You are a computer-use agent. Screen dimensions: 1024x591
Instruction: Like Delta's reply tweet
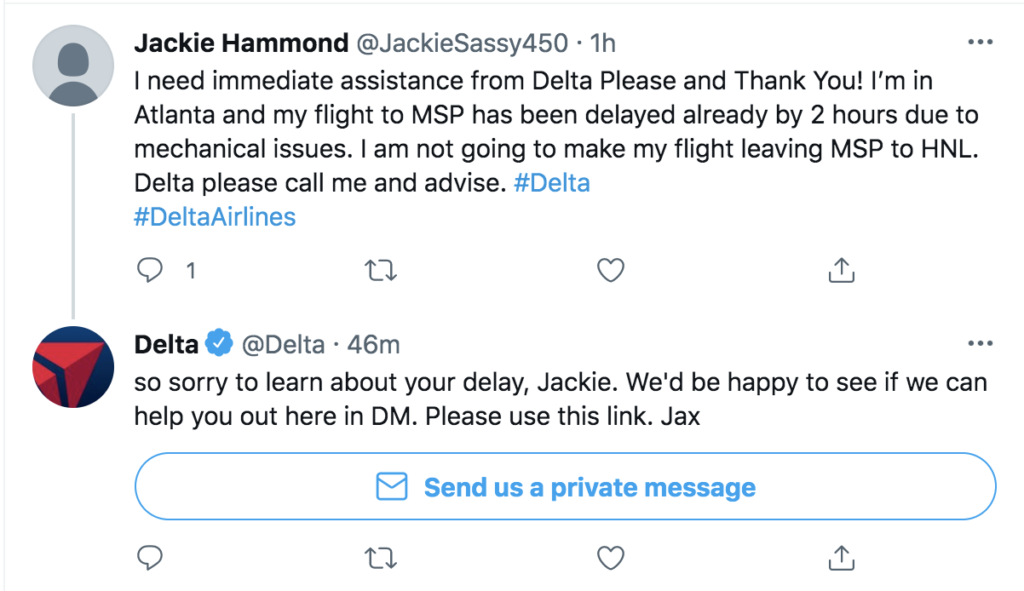[x=610, y=558]
